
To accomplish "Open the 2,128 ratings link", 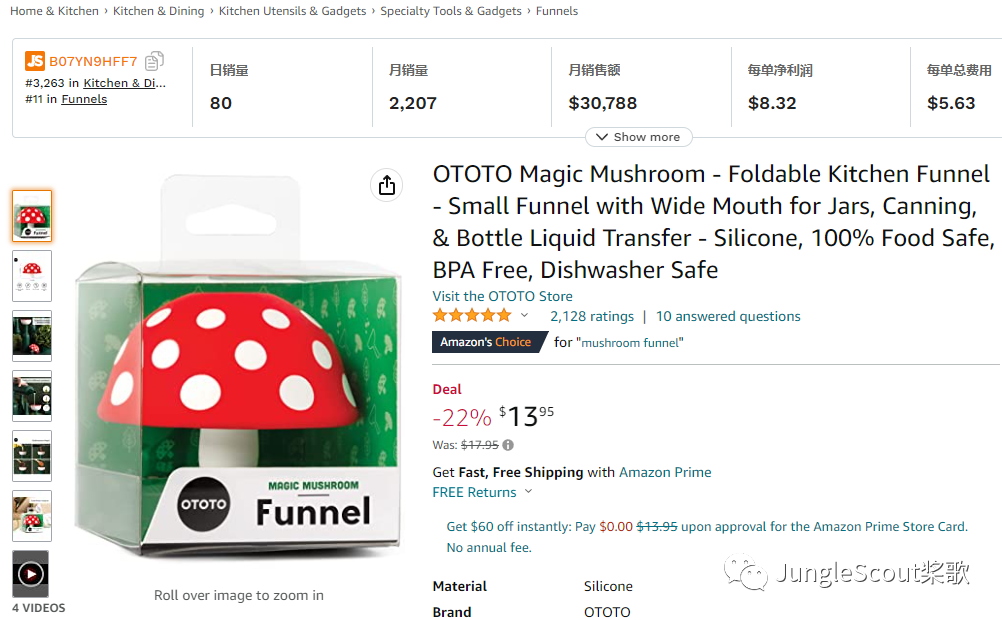I will 592,316.
